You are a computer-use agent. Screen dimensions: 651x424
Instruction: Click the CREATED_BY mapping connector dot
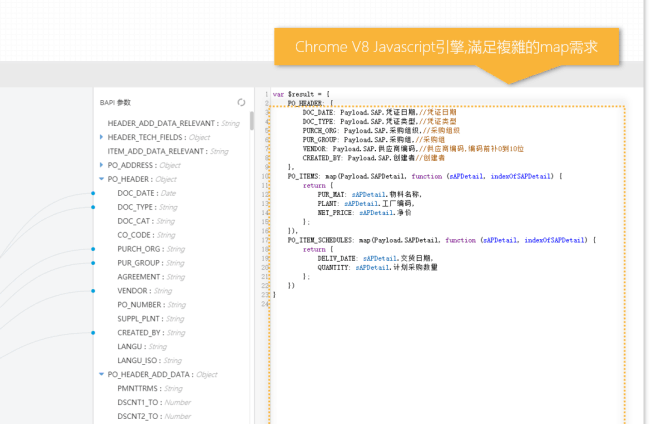[93, 333]
